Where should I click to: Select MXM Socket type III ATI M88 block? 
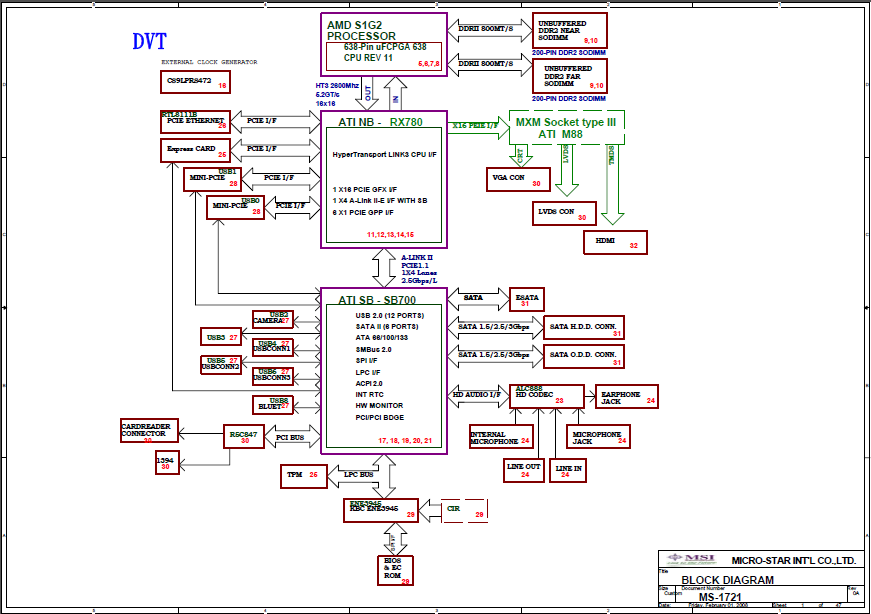(x=567, y=128)
